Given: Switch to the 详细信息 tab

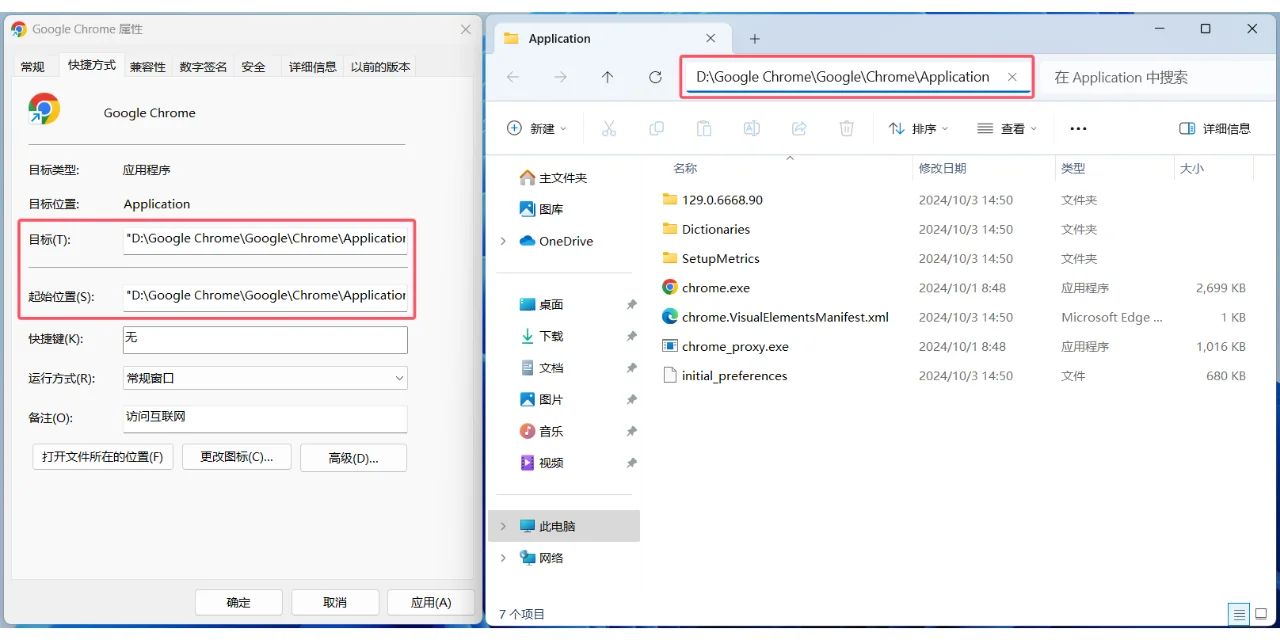Looking at the screenshot, I should [312, 67].
